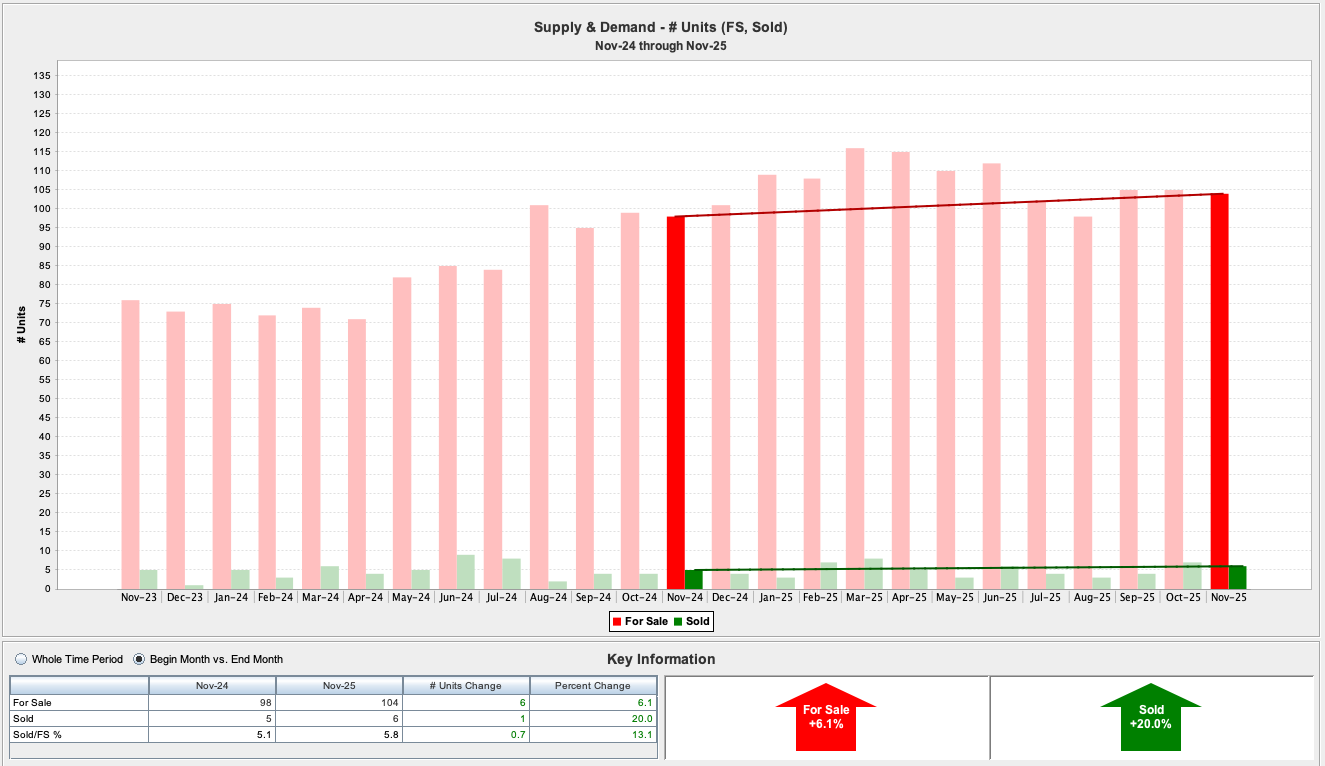Click the Nov-23 pink For Sale bar
Viewport: 1325px width, 766px height.
pyautogui.click(x=130, y=444)
